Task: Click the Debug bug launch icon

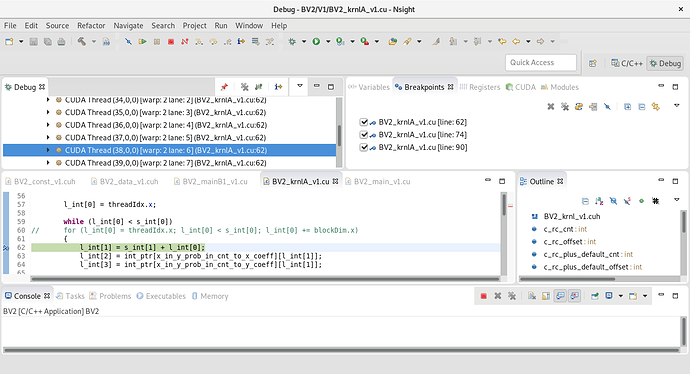Action: 292,41
